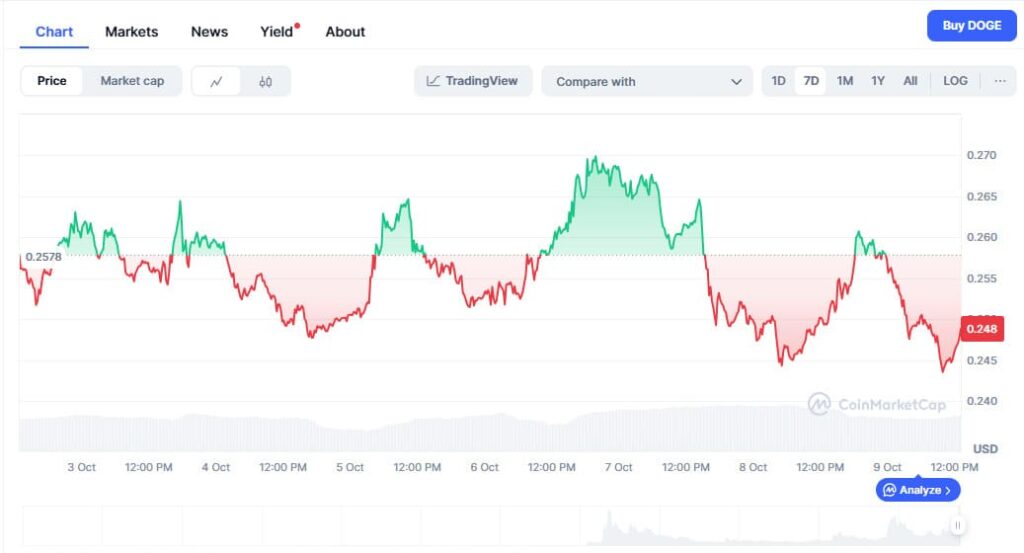
Task: Toggle the Price view
Action: pos(52,81)
